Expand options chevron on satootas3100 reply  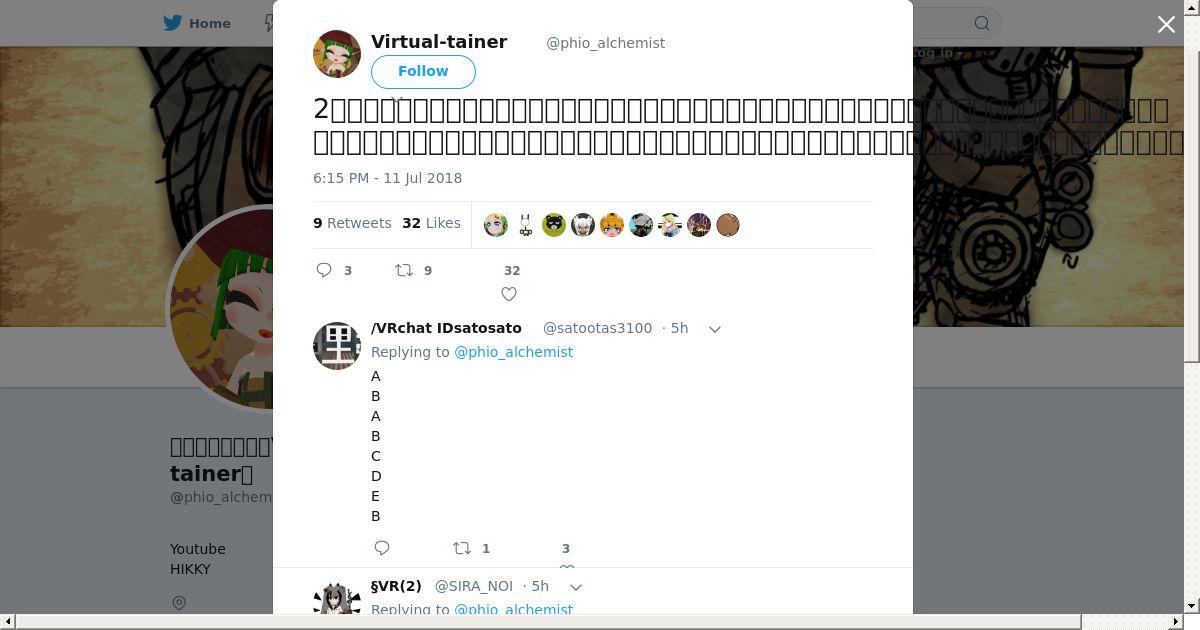tap(715, 329)
